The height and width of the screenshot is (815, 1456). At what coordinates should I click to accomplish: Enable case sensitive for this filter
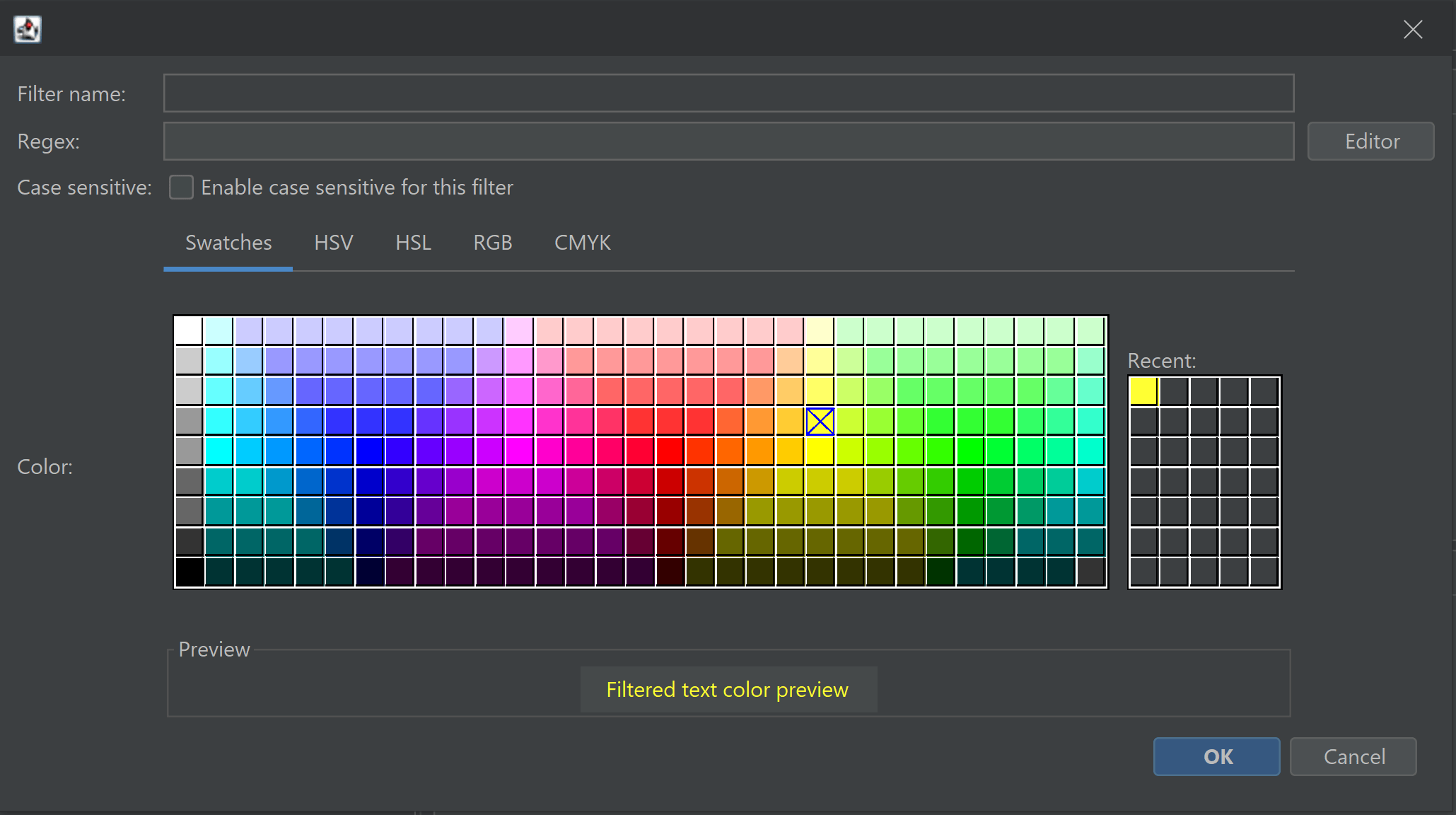click(182, 187)
